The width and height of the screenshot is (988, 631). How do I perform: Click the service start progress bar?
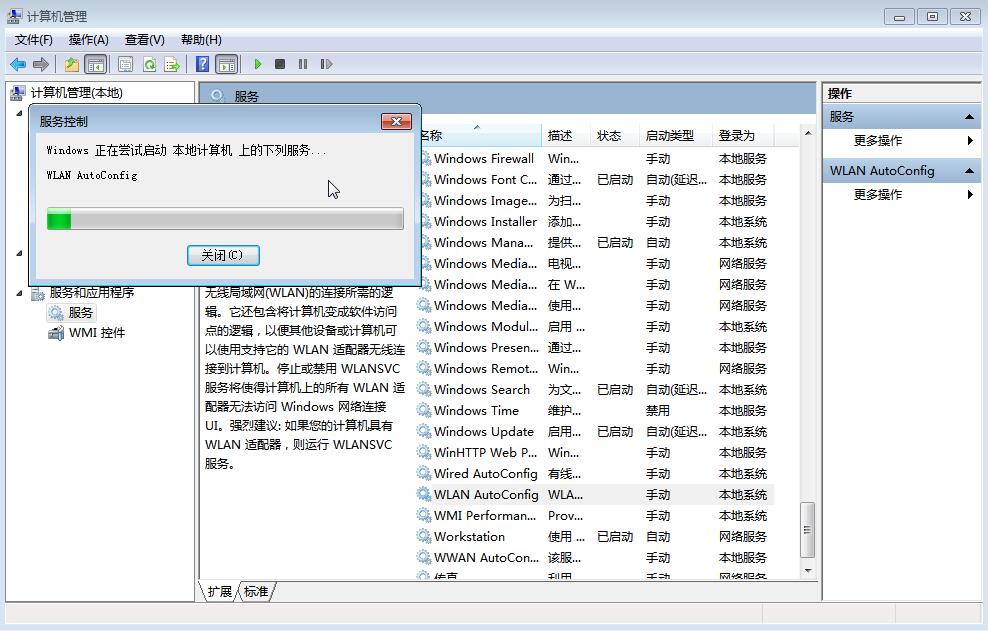pyautogui.click(x=225, y=219)
